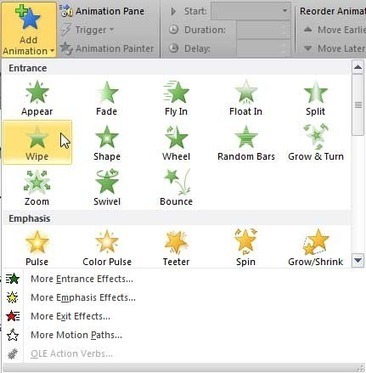Open More Motion Paths dialog
Viewport: 366px width, 373px height.
click(x=76, y=335)
